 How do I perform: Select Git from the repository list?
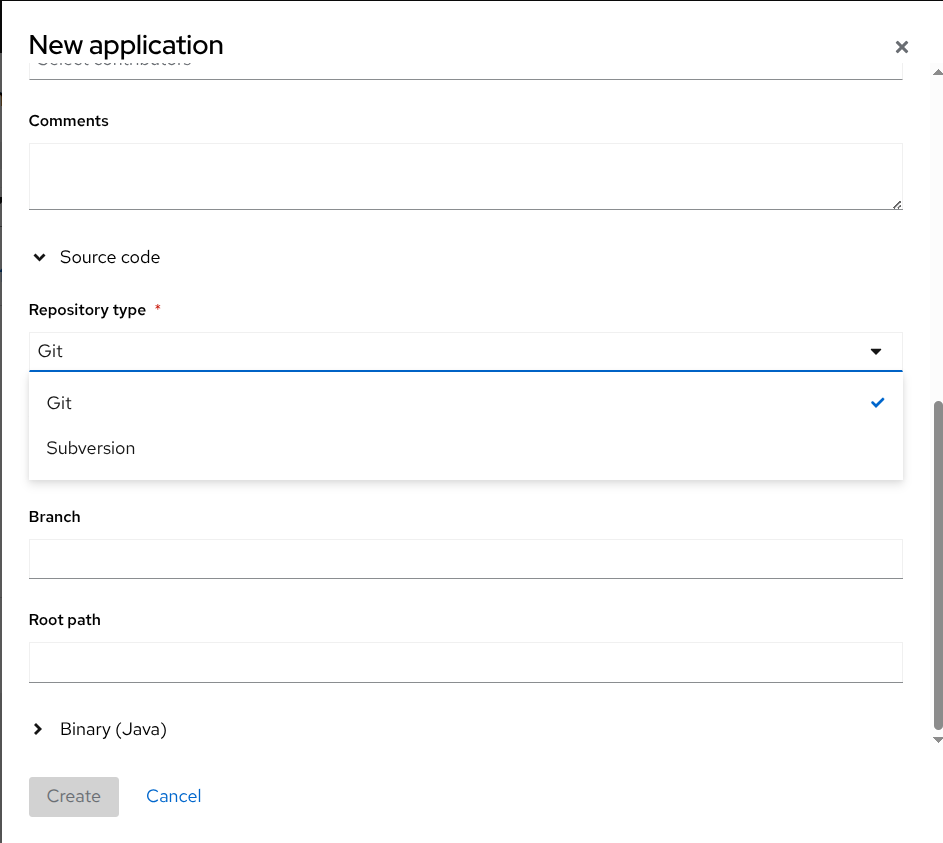tap(60, 403)
